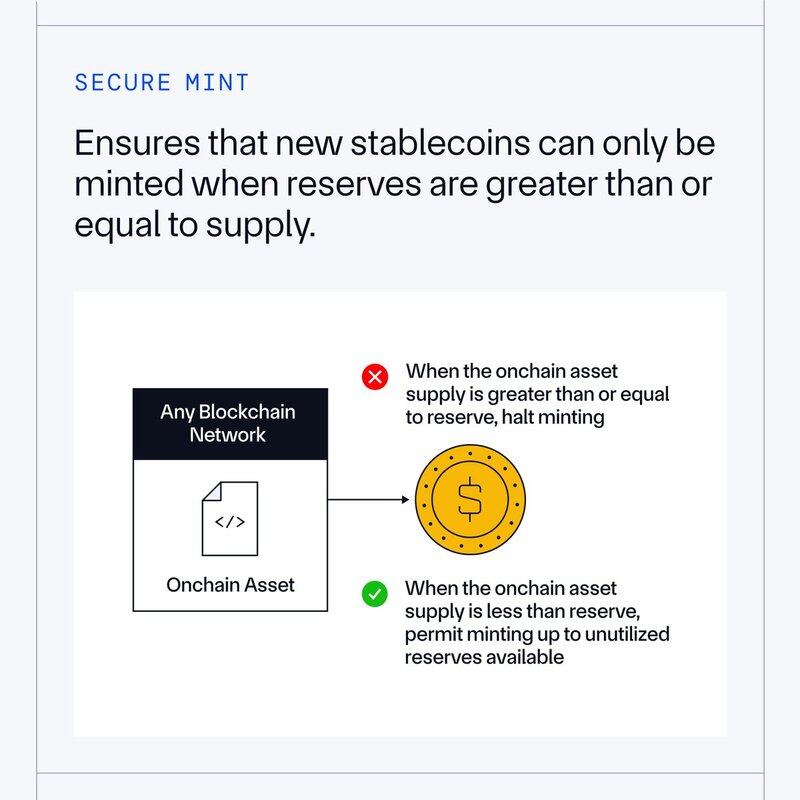Click the Any Blockchain Network header
The width and height of the screenshot is (800, 800).
[229, 424]
